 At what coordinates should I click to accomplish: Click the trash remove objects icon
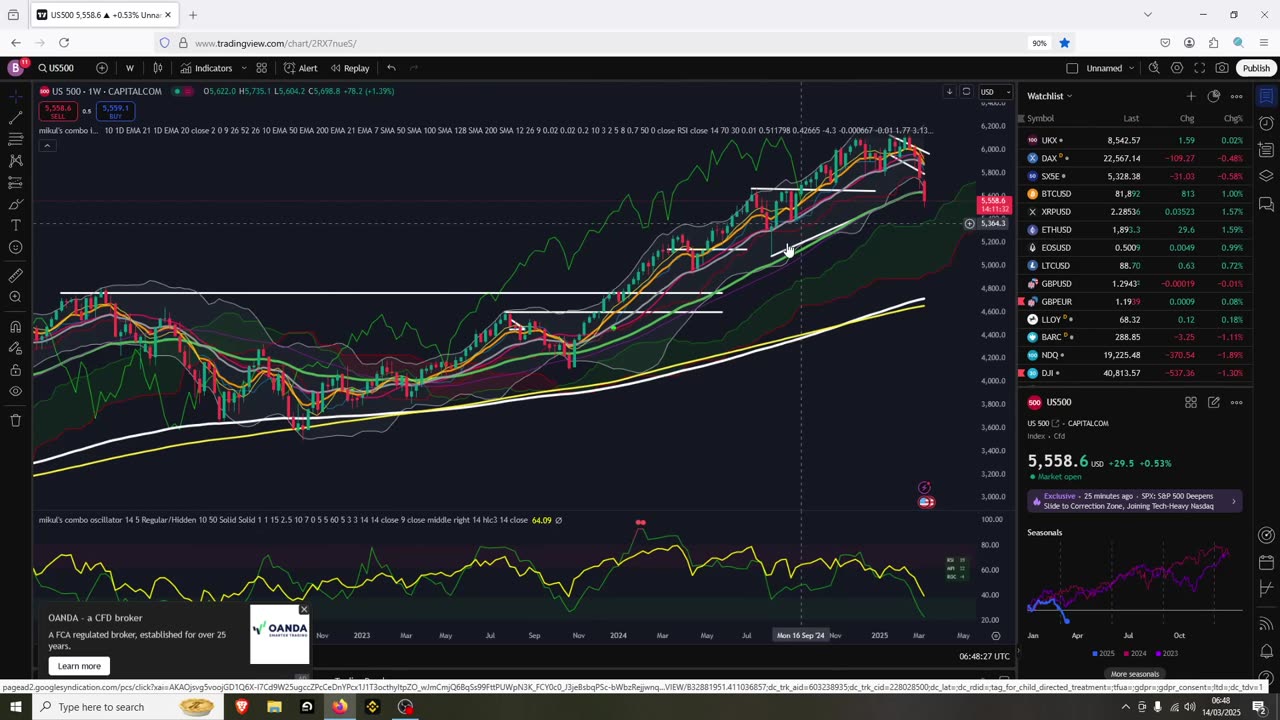[x=15, y=420]
